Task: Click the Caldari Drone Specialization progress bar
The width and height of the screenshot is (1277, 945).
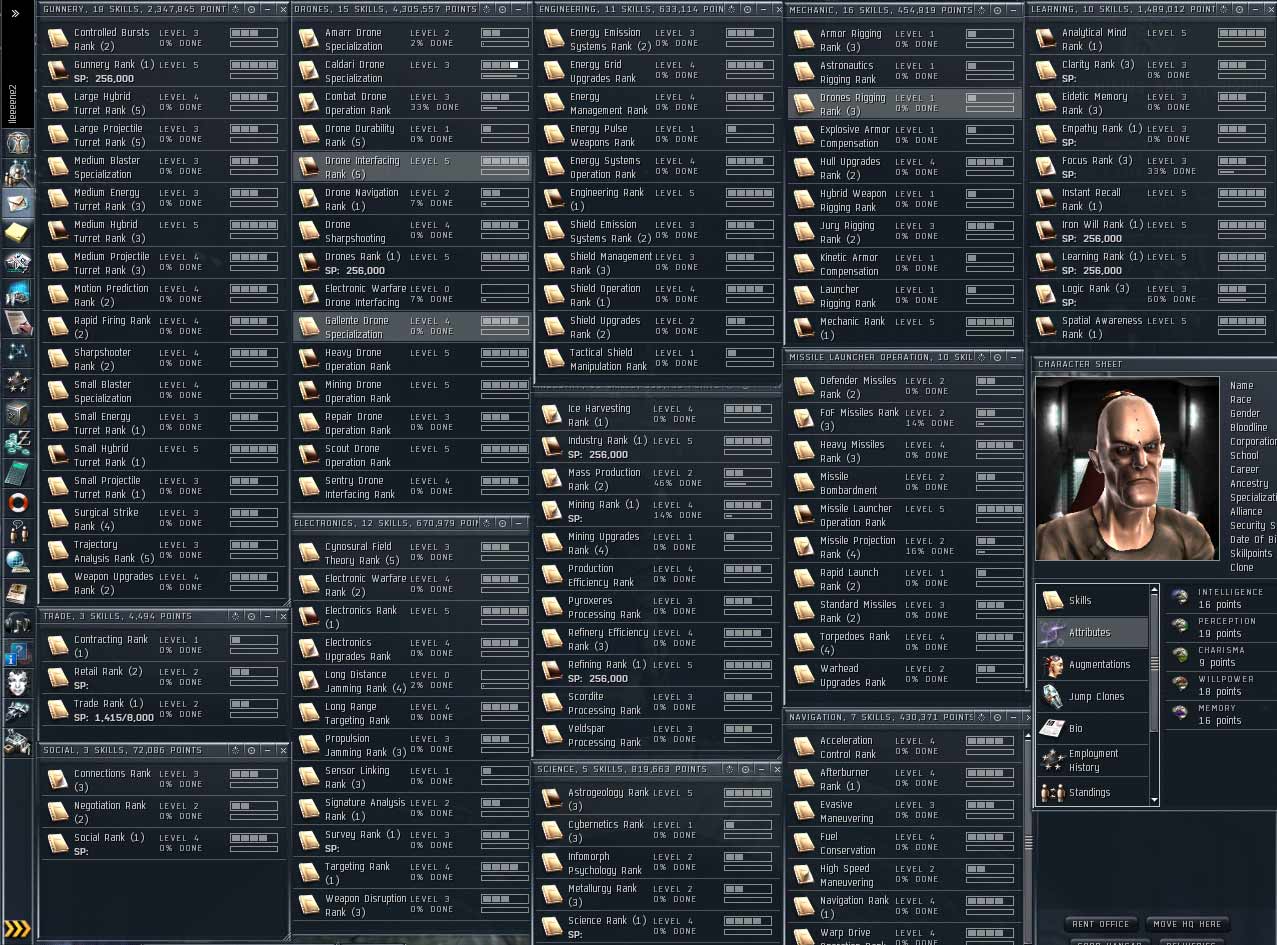Action: coord(505,75)
